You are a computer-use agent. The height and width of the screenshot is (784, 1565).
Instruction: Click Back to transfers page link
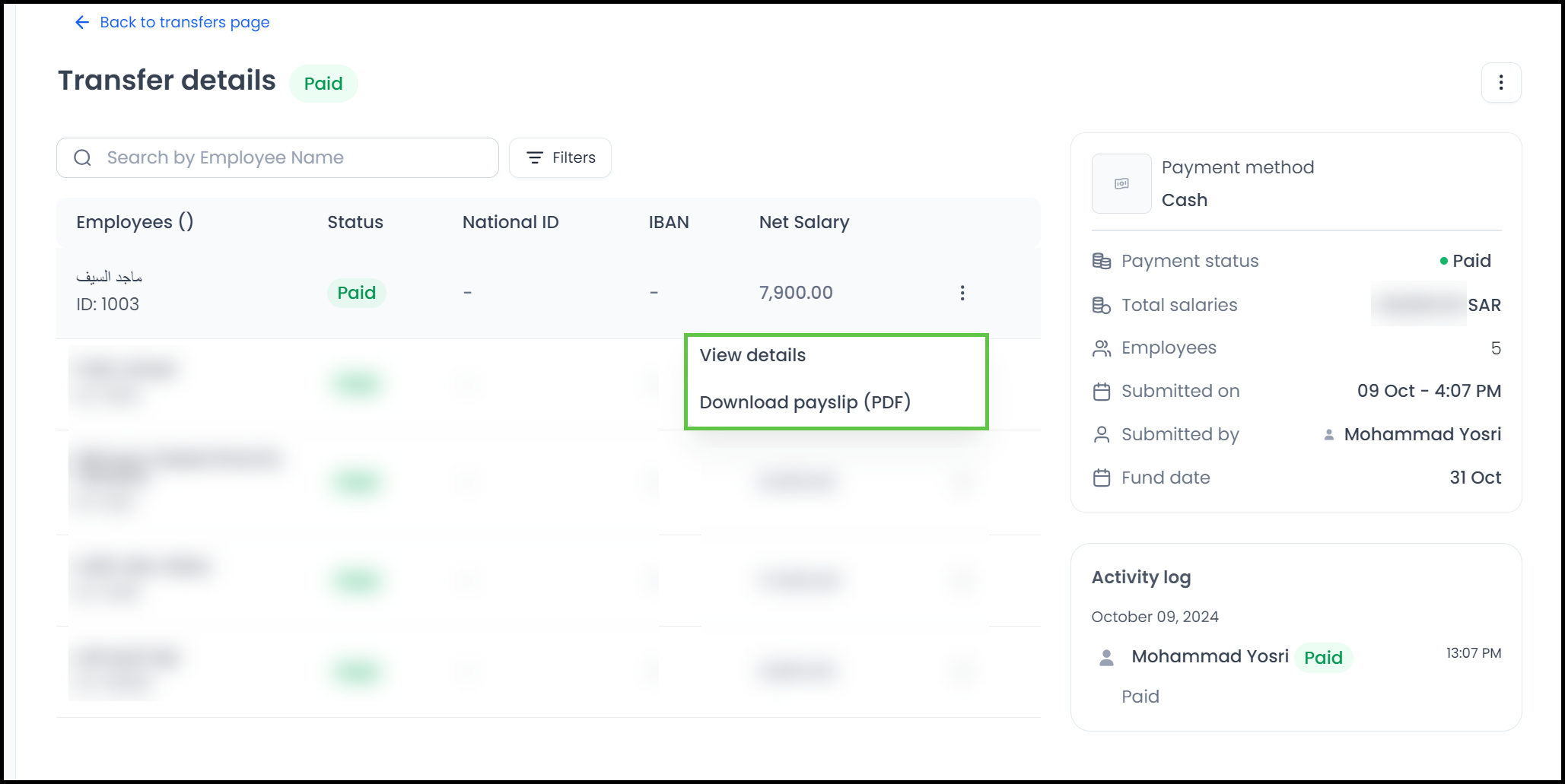(183, 22)
